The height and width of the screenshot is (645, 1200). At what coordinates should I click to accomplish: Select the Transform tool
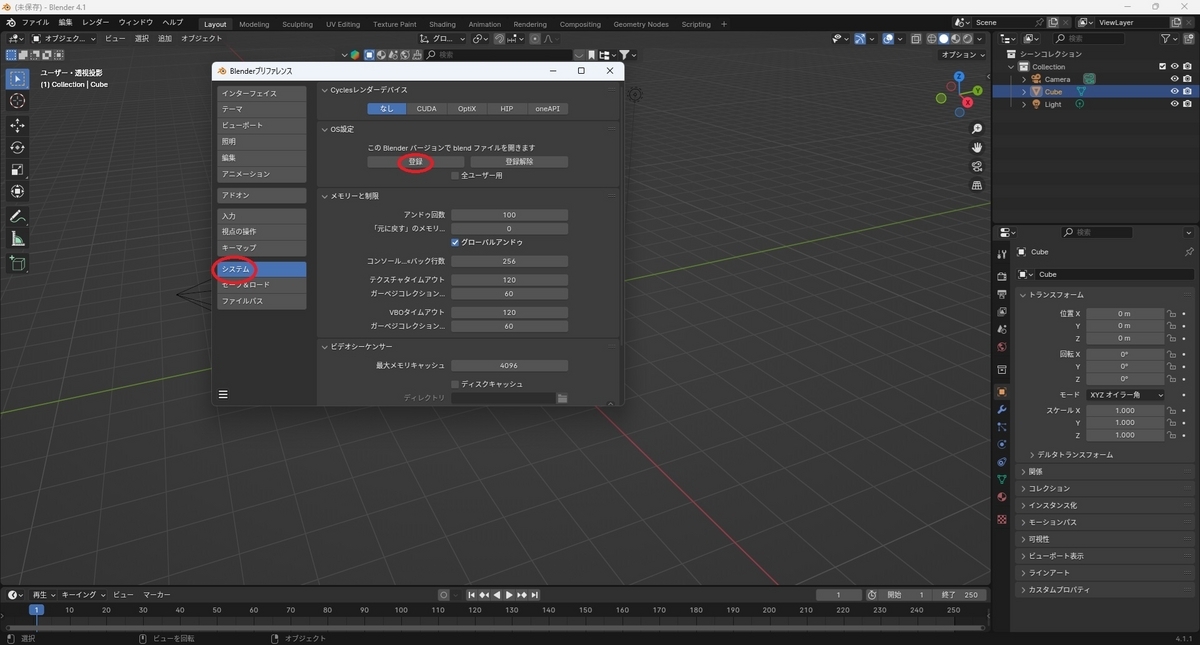(x=17, y=191)
